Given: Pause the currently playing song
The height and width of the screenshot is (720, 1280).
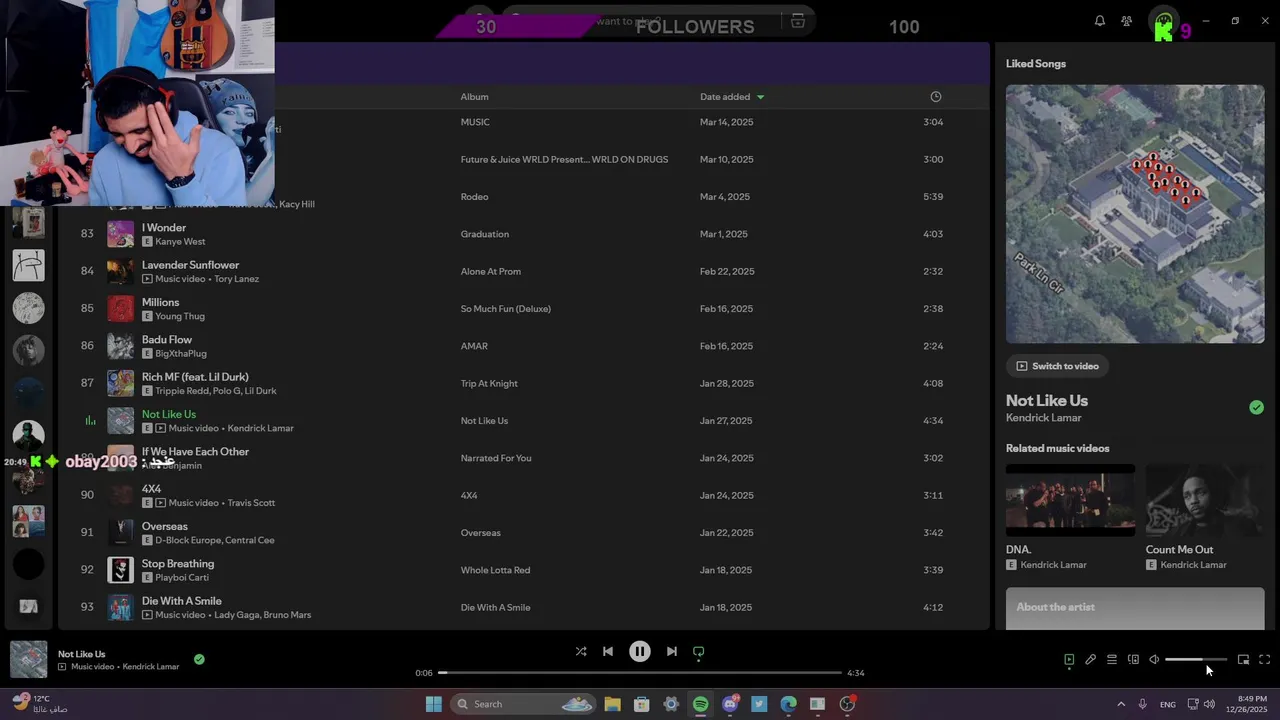Looking at the screenshot, I should pyautogui.click(x=640, y=651).
